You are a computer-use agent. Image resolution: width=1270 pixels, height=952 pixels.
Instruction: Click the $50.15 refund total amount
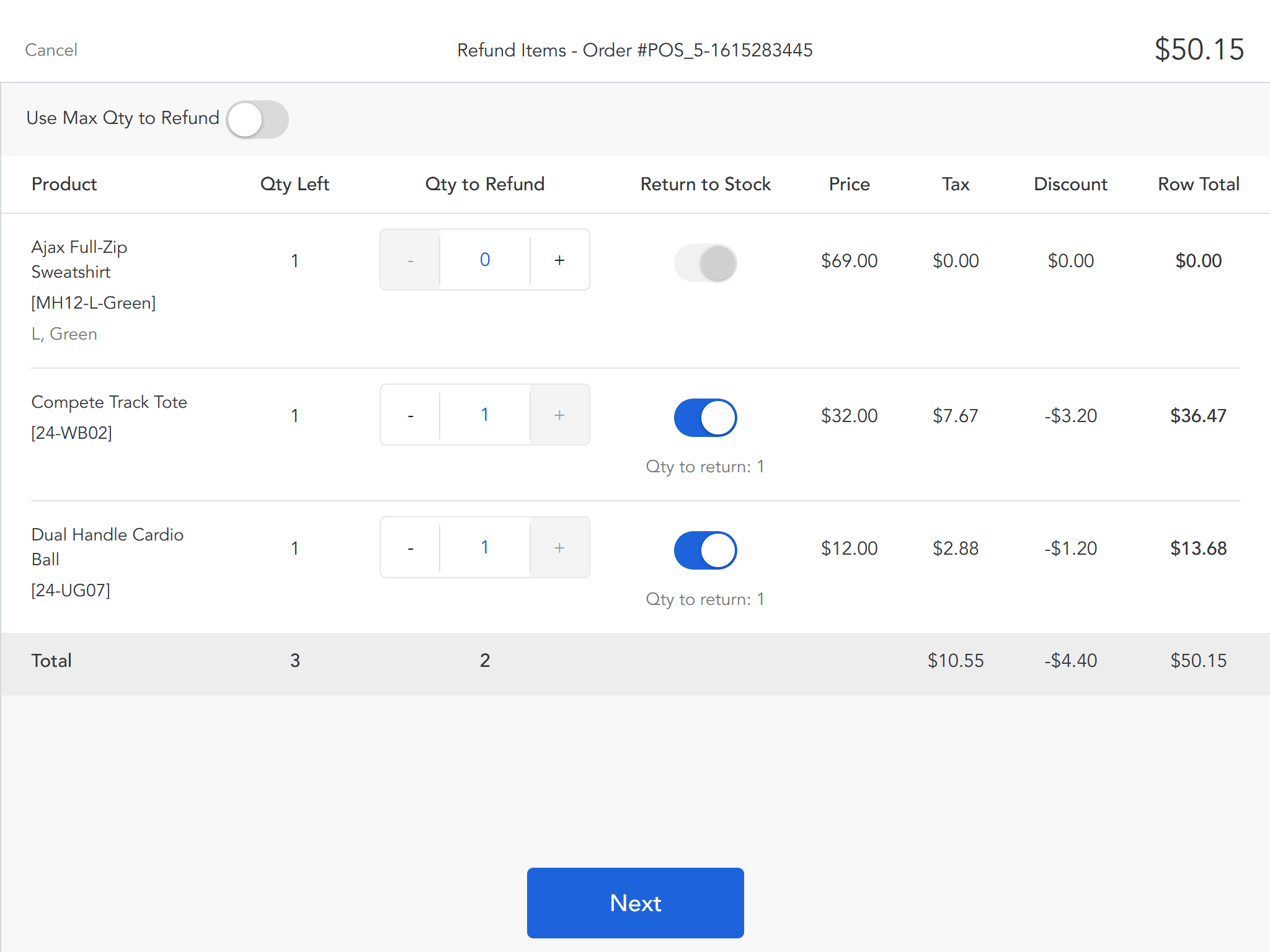[x=1198, y=50]
